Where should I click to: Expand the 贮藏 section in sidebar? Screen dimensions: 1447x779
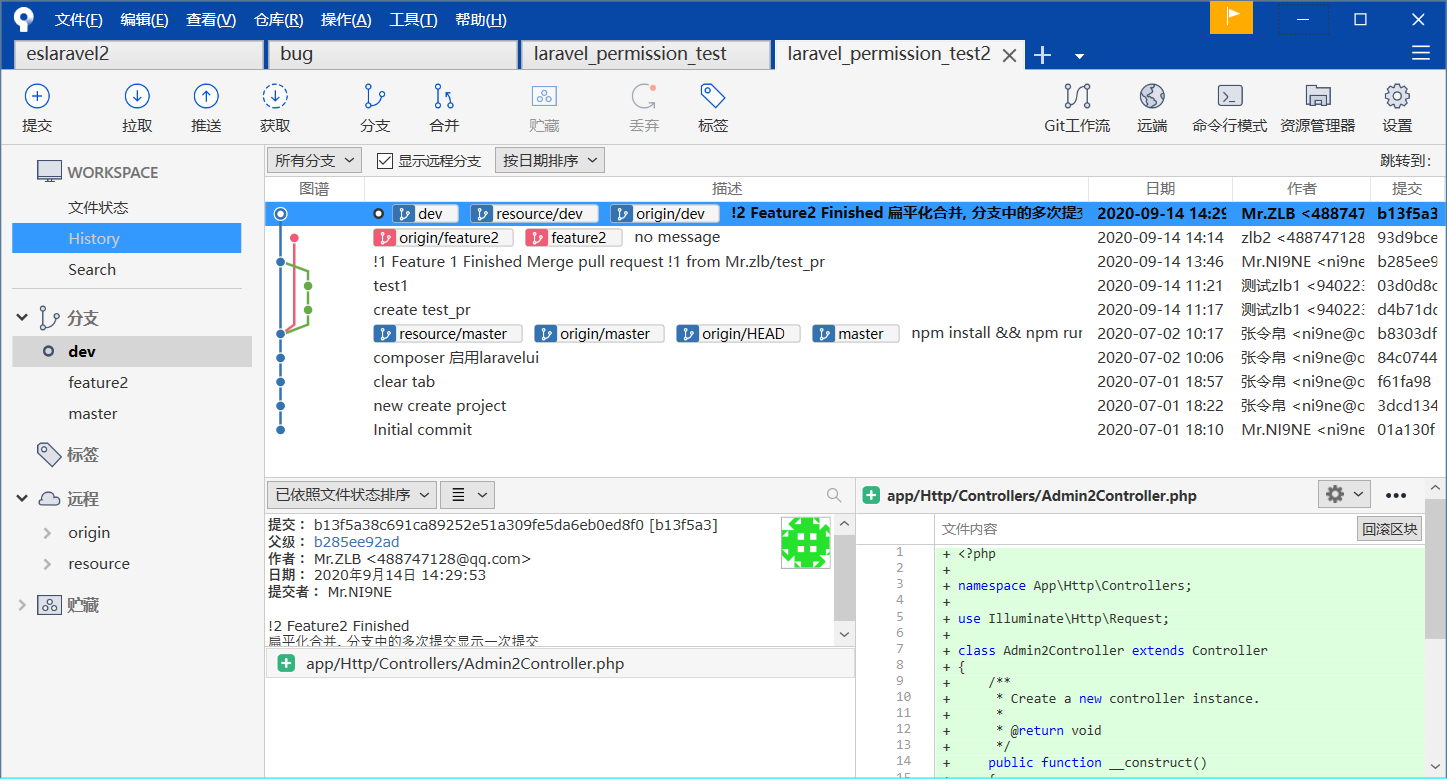(x=23, y=605)
